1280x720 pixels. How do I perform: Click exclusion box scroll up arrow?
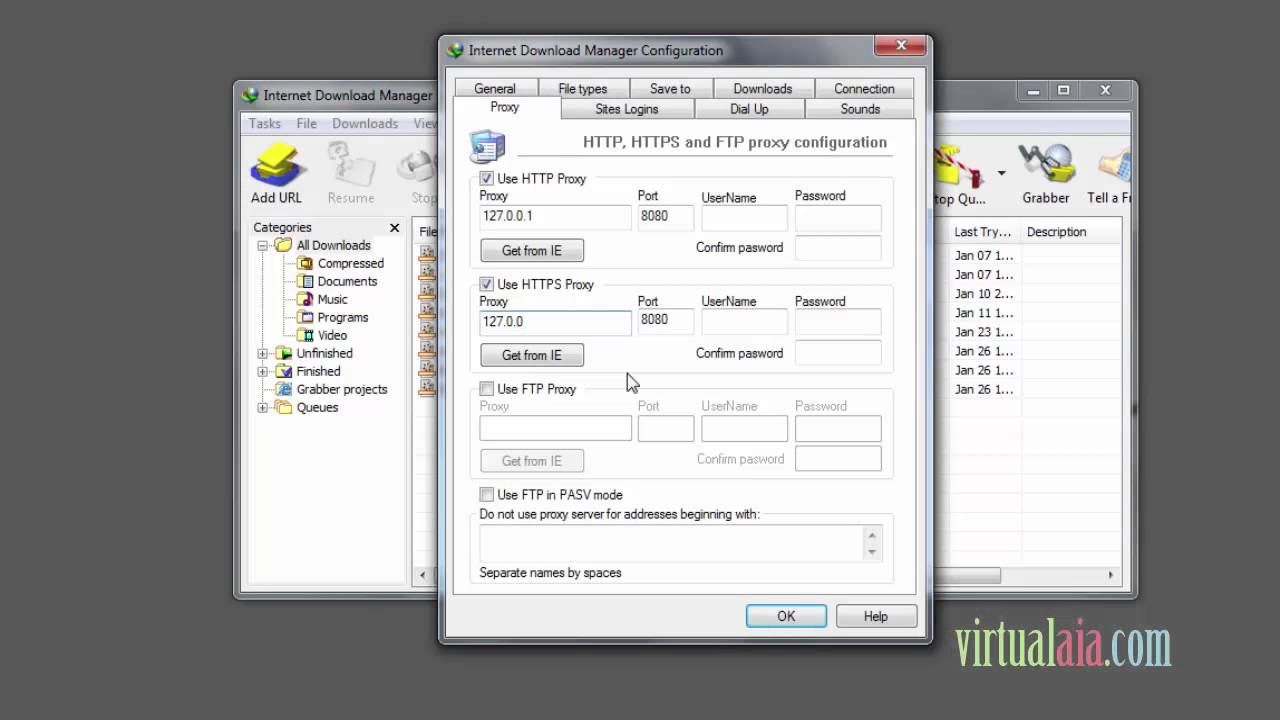872,534
